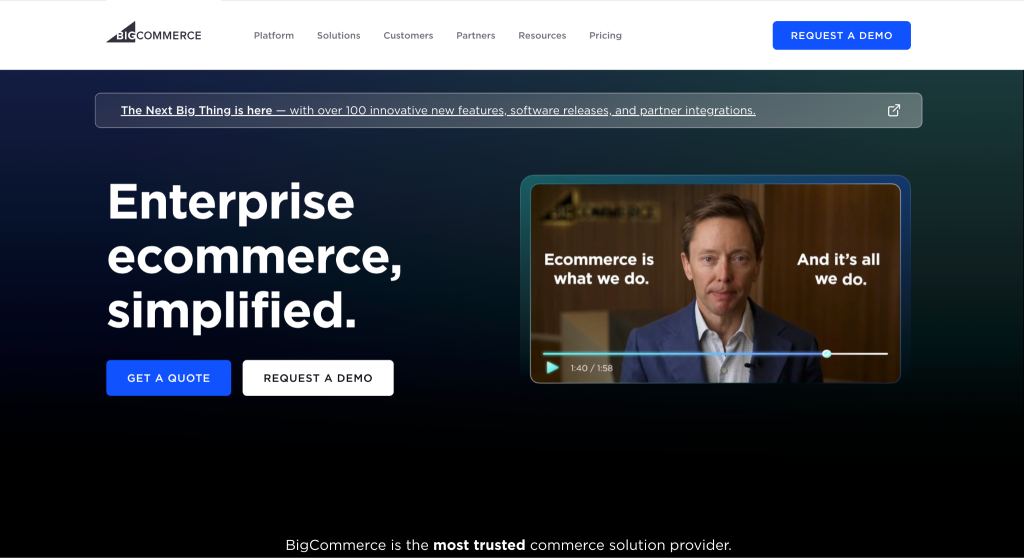Play the video with the play icon
The width and height of the screenshot is (1024, 558).
552,368
